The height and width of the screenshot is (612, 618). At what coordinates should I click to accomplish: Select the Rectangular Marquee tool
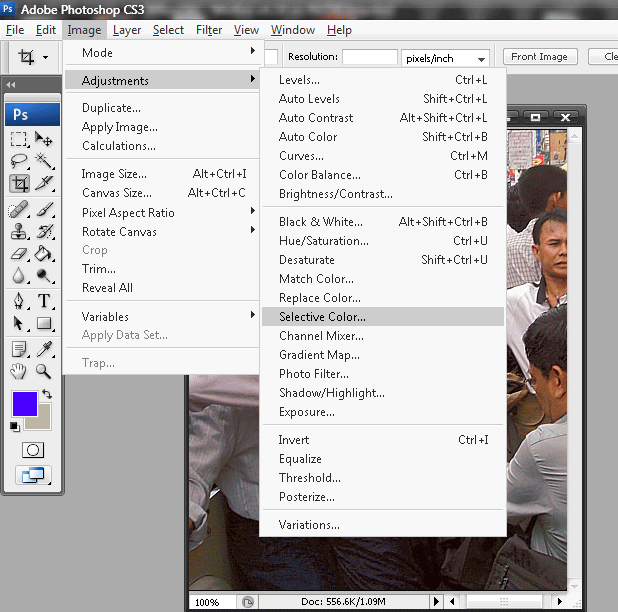tap(19, 139)
